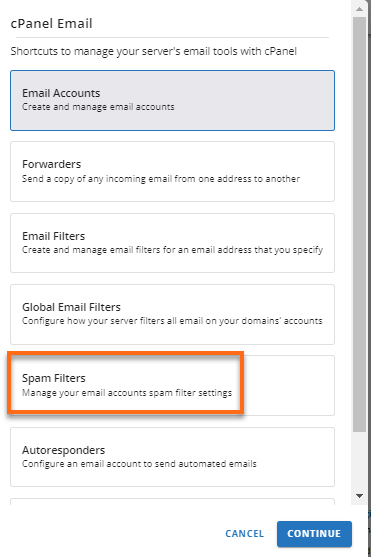Click 'Configure how your server filters all email' text
The width and height of the screenshot is (371, 557).
172,321
